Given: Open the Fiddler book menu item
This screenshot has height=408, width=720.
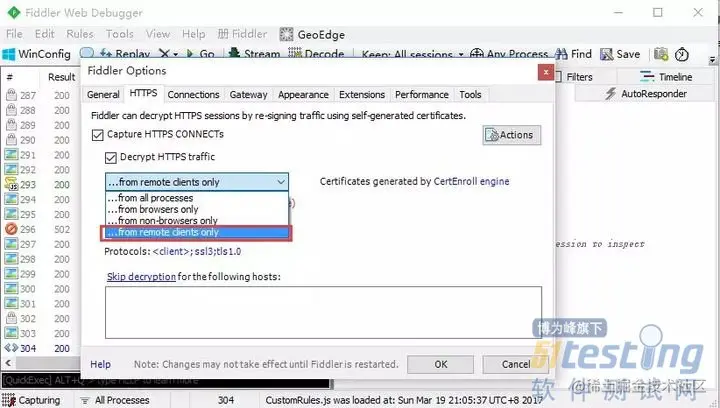Looking at the screenshot, I should tap(242, 34).
